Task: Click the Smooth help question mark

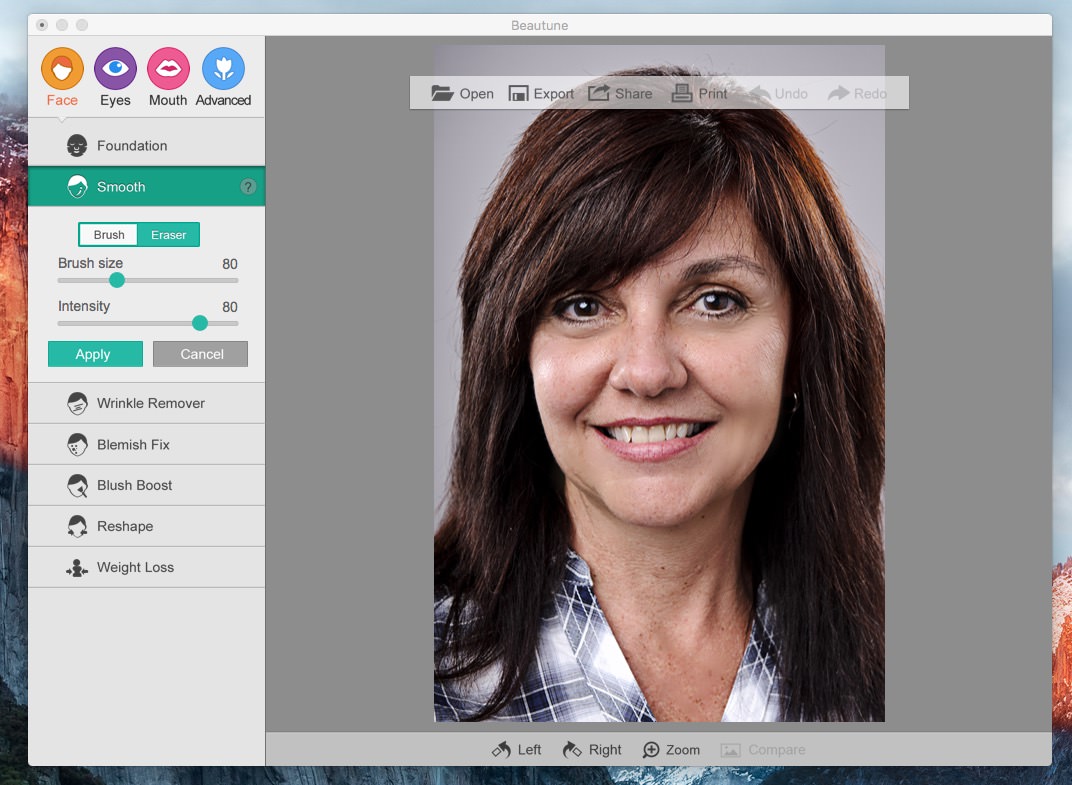Action: [248, 187]
